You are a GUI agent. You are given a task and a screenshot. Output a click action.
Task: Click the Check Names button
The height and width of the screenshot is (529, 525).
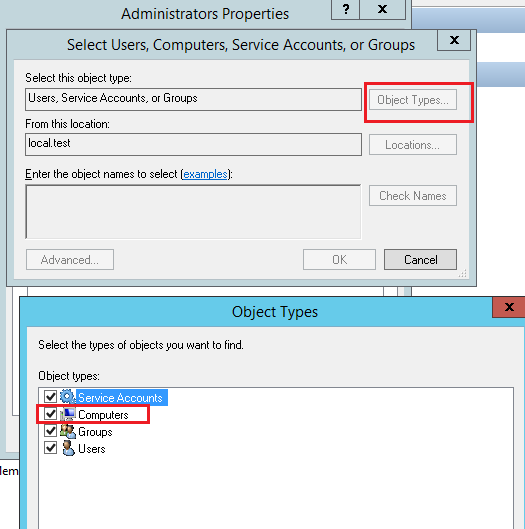413,196
